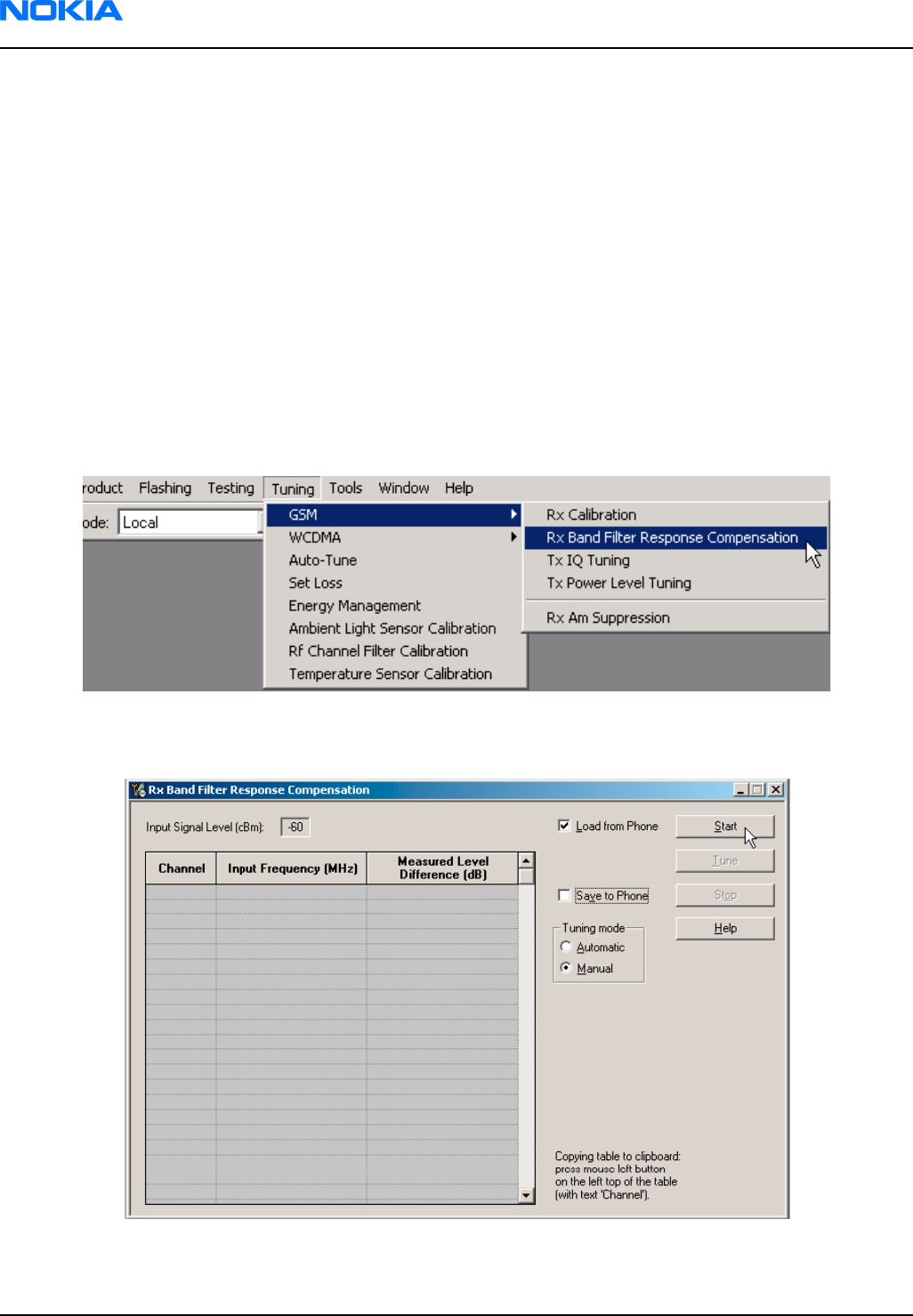Toggle Load from Phone checkbox
This screenshot has width=913, height=1316.
click(x=564, y=826)
